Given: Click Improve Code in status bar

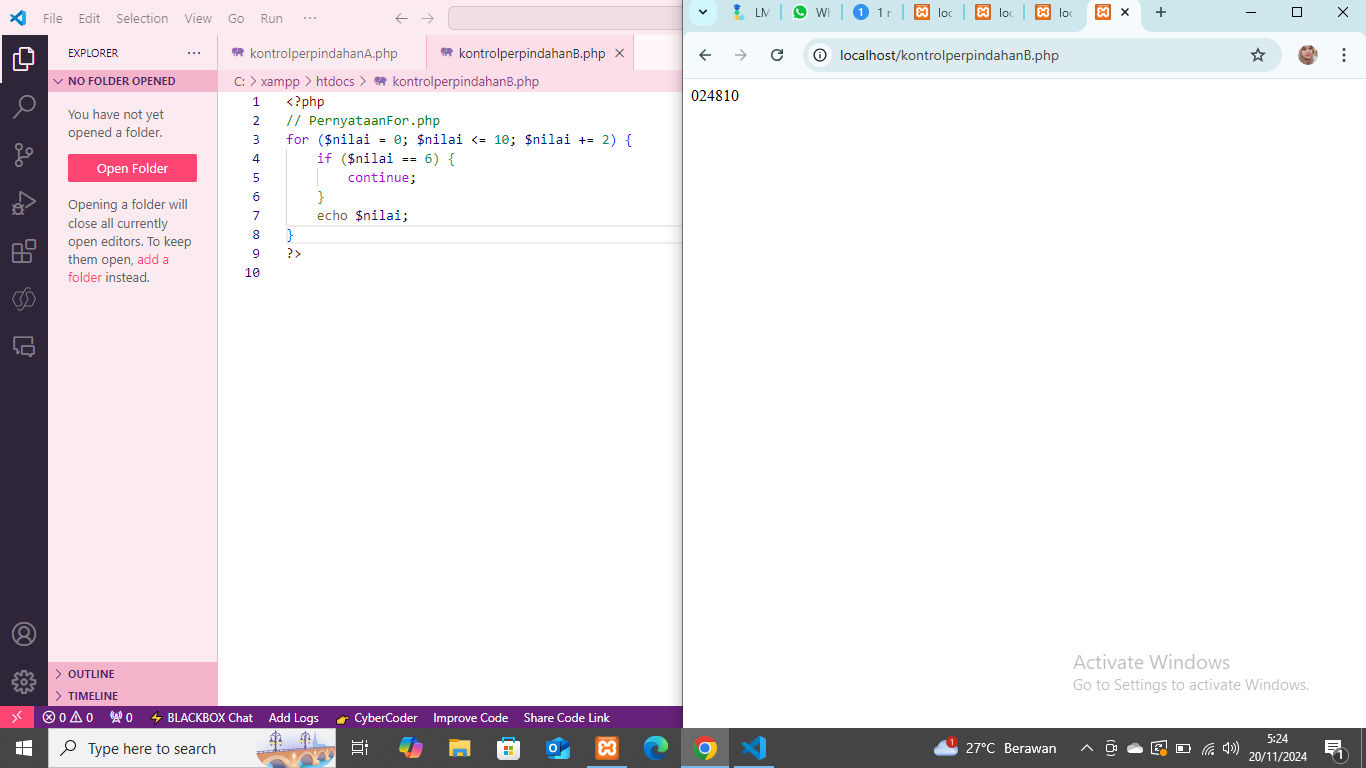Looking at the screenshot, I should click(x=470, y=718).
